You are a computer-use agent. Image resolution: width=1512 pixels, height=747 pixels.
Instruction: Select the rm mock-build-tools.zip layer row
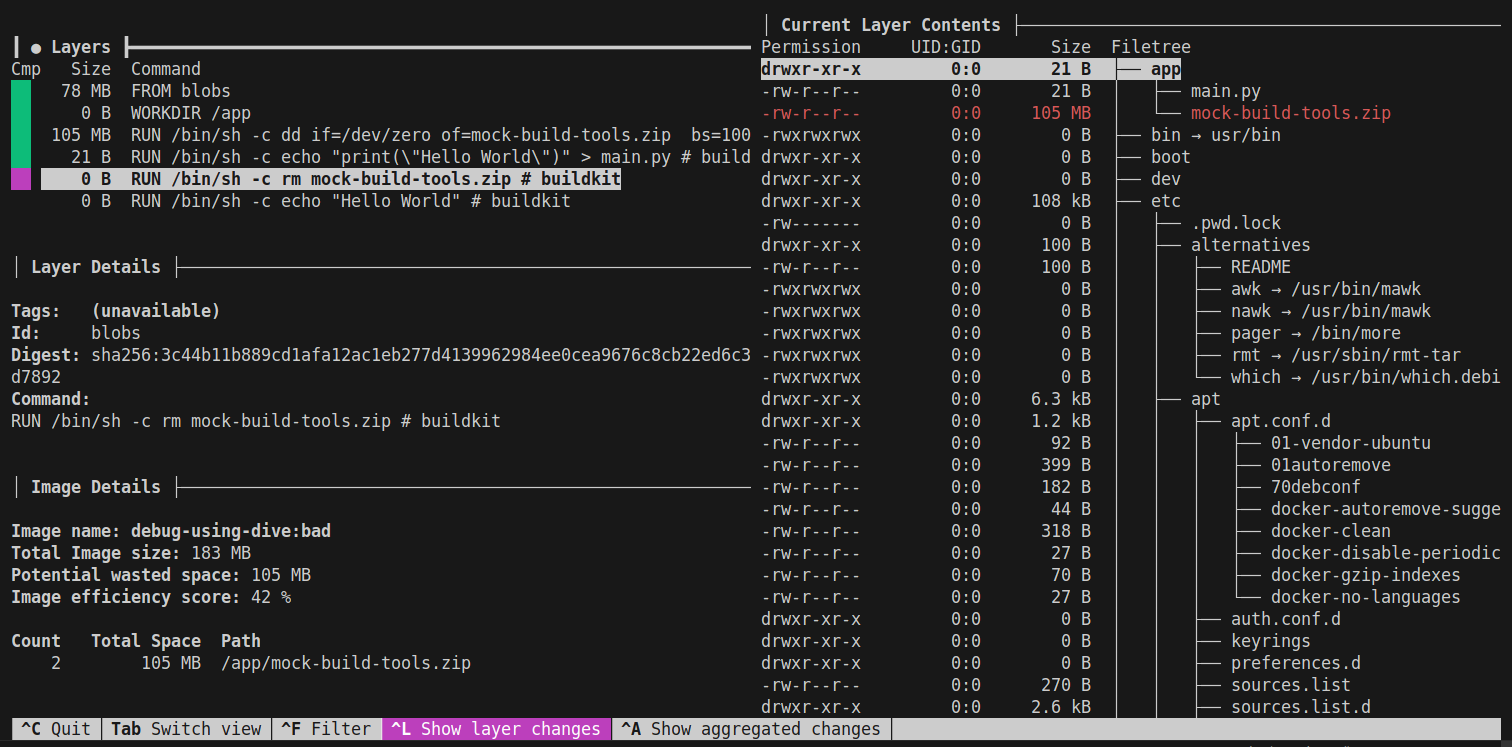pos(330,179)
